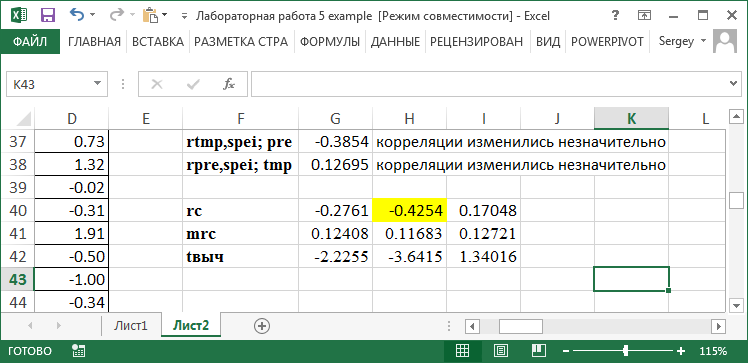Select the Лист2 sheet tab
This screenshot has height=363, width=748.
click(x=191, y=326)
